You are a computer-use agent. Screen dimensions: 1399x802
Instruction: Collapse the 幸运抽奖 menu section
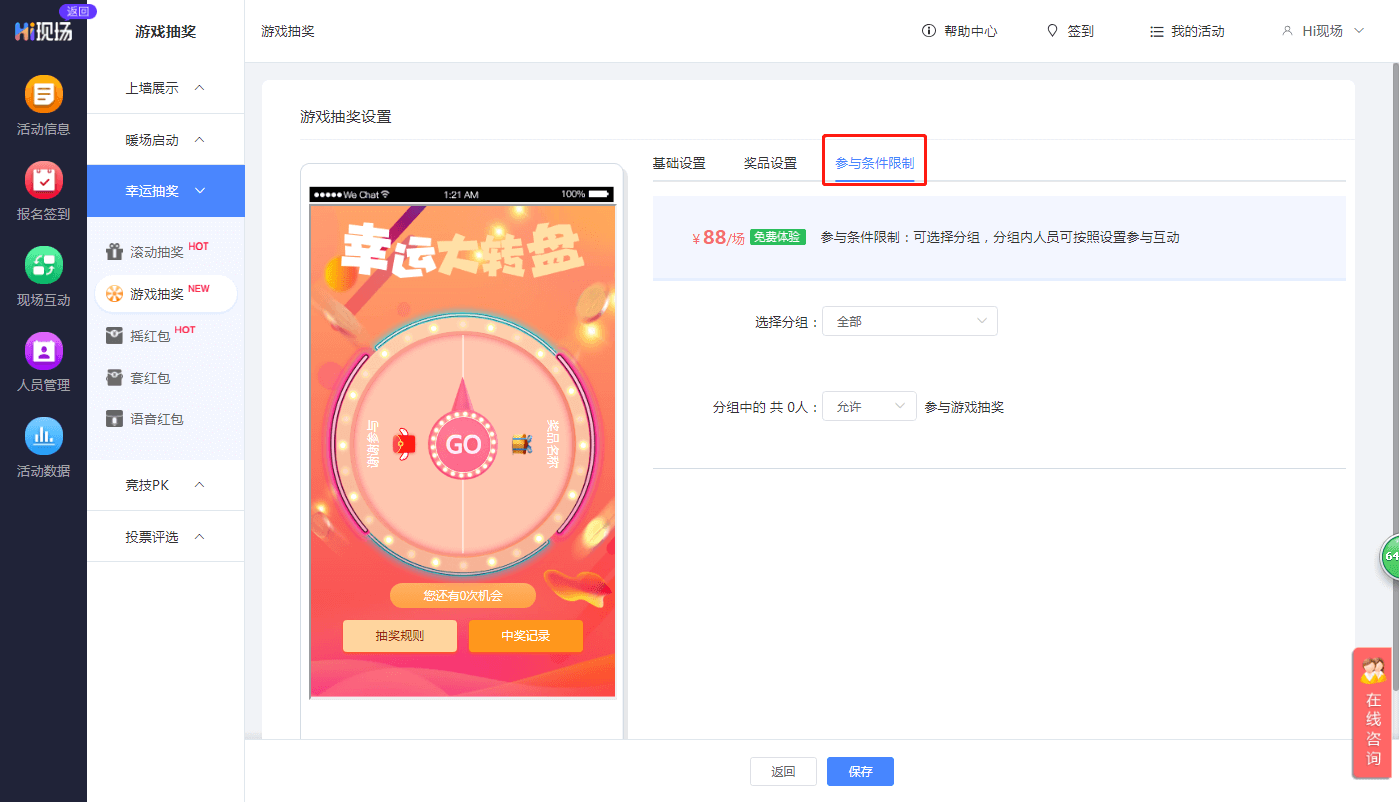pyautogui.click(x=165, y=191)
